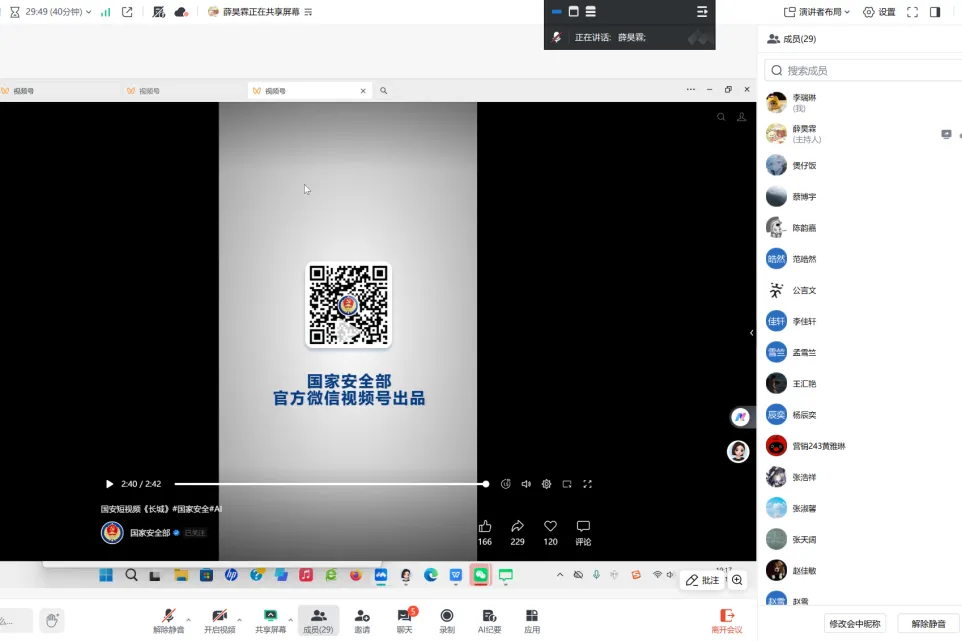Open sharing options menu next to 薛昊霖正在共享屏幕
962x641 pixels.
pos(309,12)
